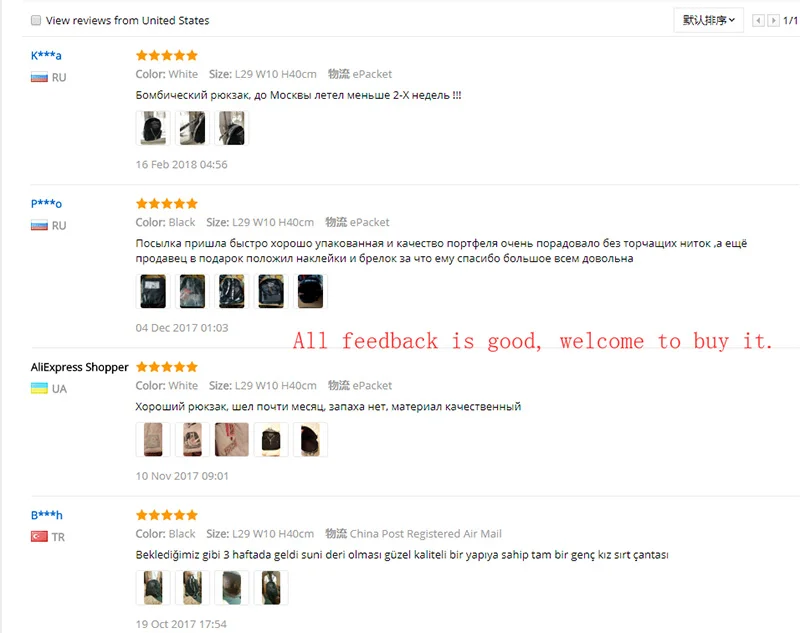Image resolution: width=800 pixels, height=633 pixels.
Task: Open second photo in B***h's review
Action: [192, 588]
